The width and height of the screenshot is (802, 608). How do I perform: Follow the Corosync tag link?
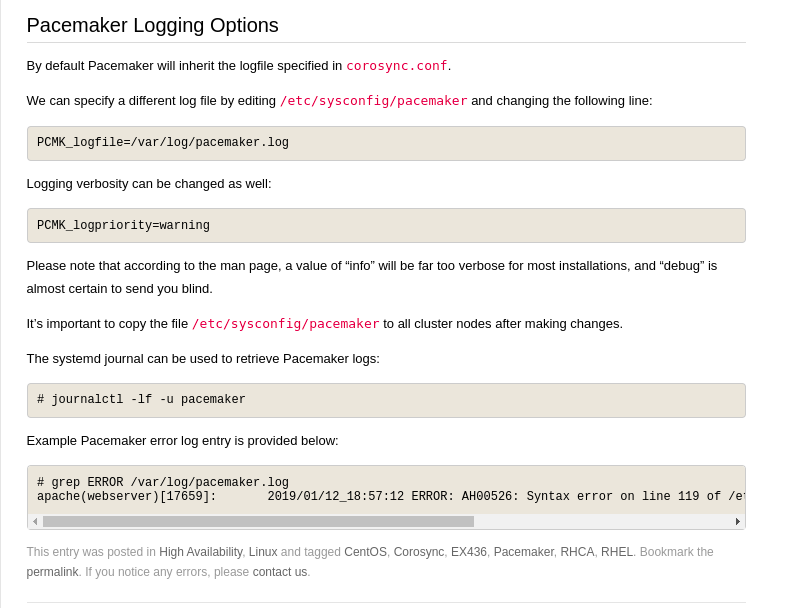[x=419, y=552]
